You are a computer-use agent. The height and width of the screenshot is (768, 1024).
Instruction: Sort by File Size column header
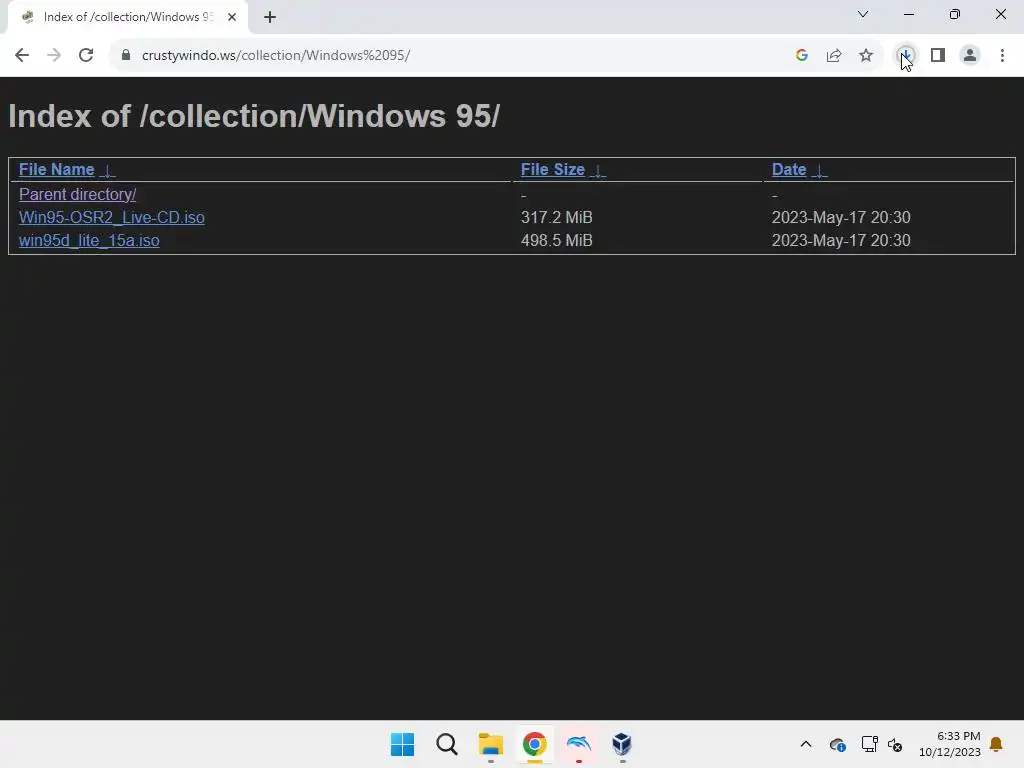[x=552, y=170]
